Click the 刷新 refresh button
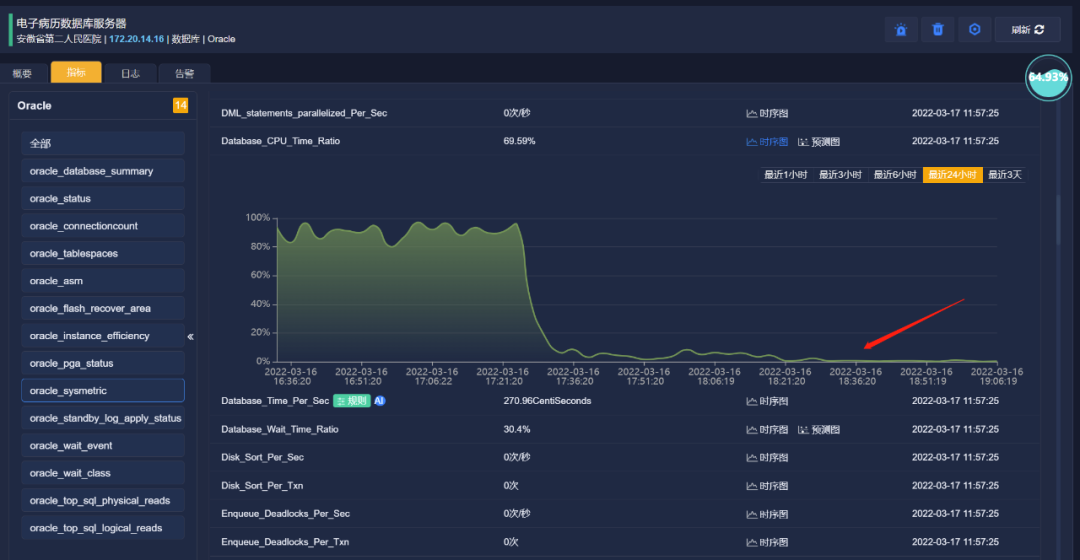Viewport: 1080px width, 560px height. point(1028,30)
